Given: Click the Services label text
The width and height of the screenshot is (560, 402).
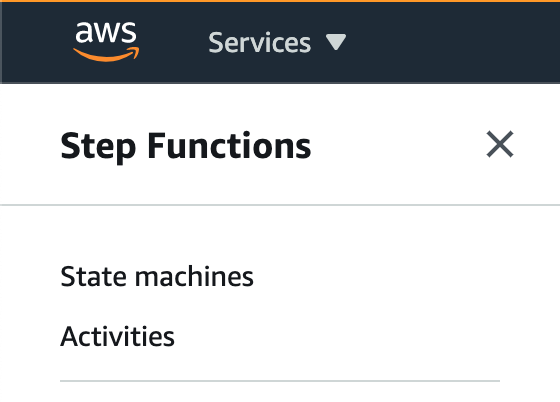Looking at the screenshot, I should click(260, 42).
